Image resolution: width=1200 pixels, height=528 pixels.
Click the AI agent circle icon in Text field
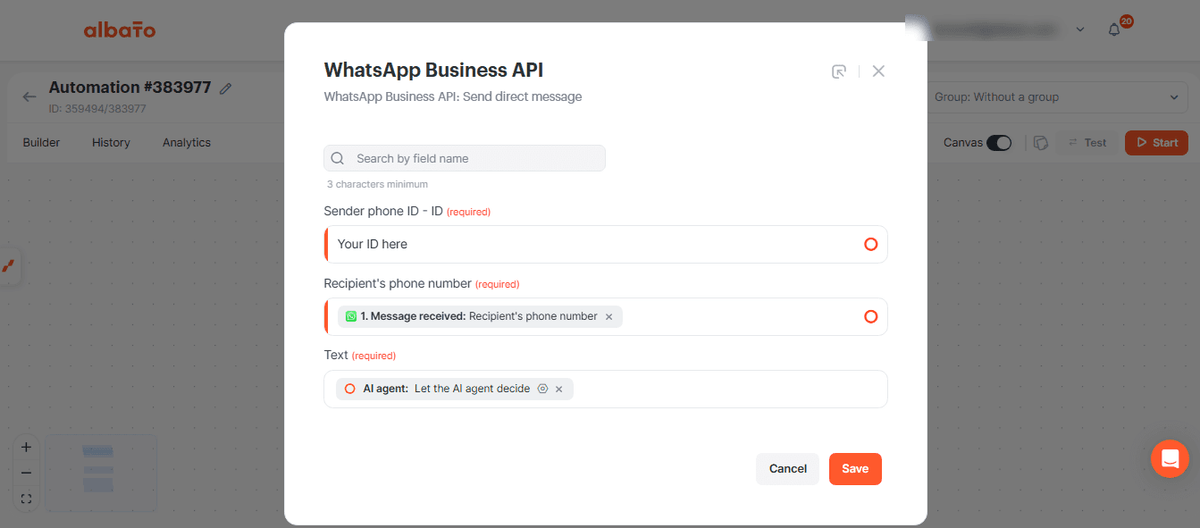(350, 389)
